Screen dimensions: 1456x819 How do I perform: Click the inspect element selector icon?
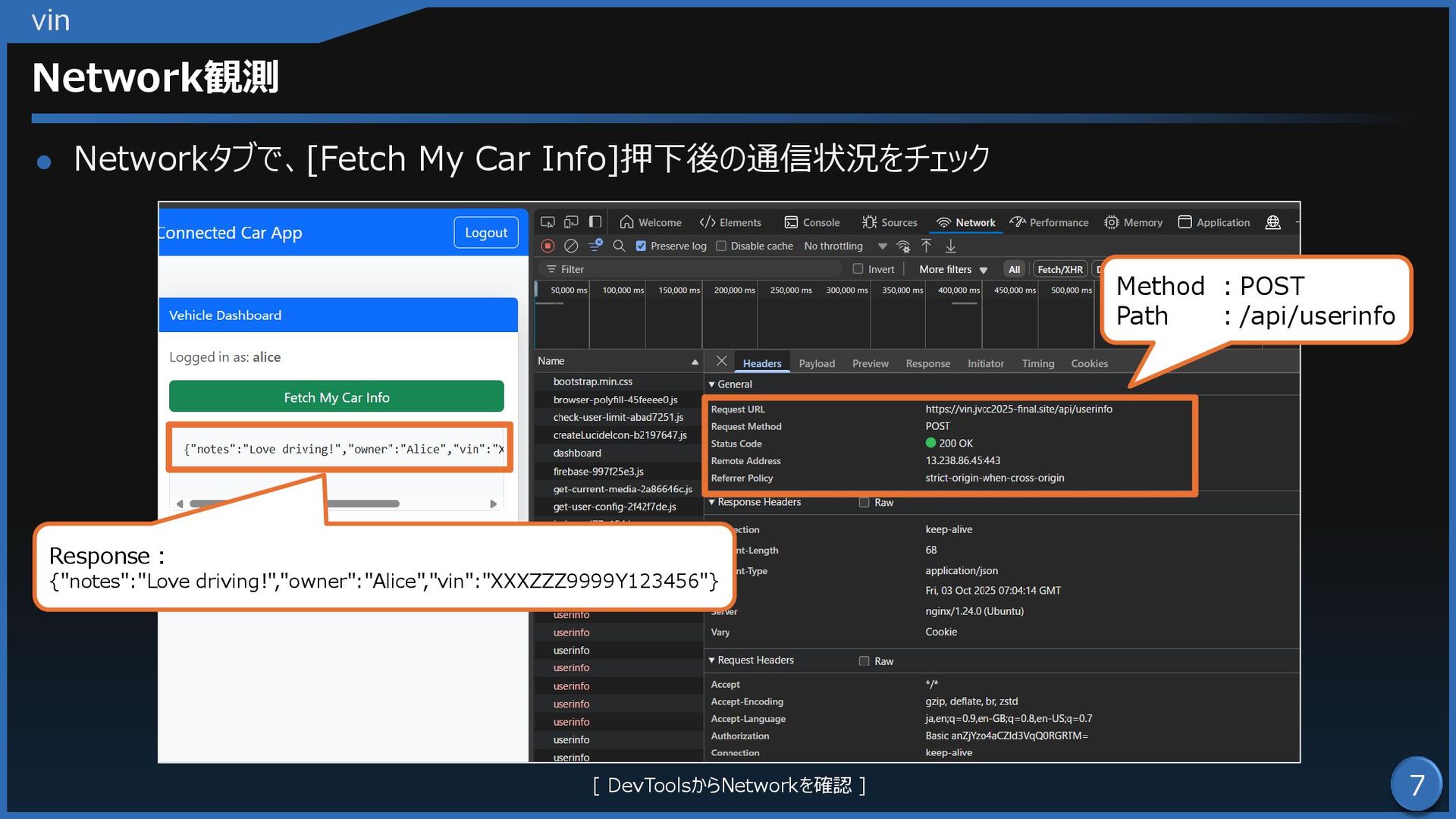pos(548,222)
